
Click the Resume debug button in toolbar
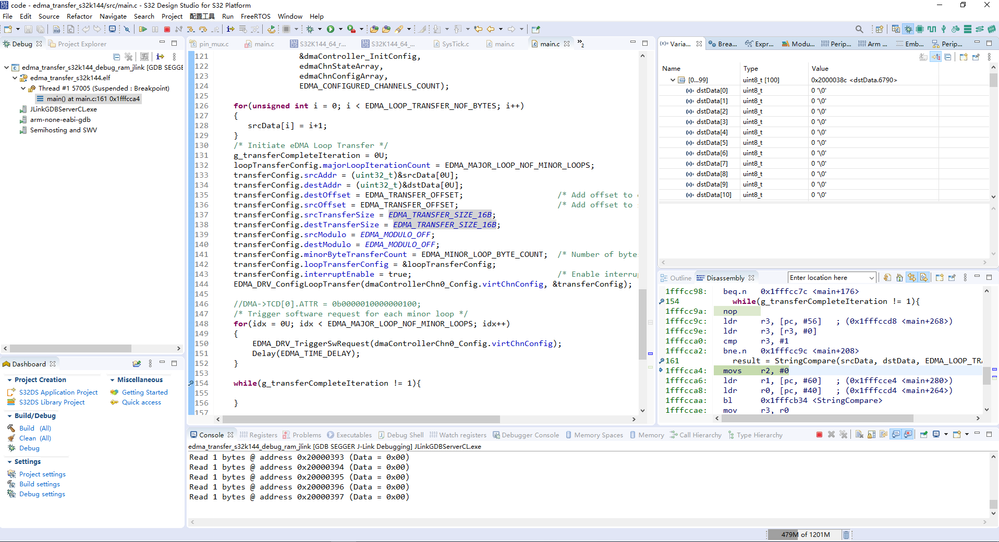pyautogui.click(x=143, y=29)
